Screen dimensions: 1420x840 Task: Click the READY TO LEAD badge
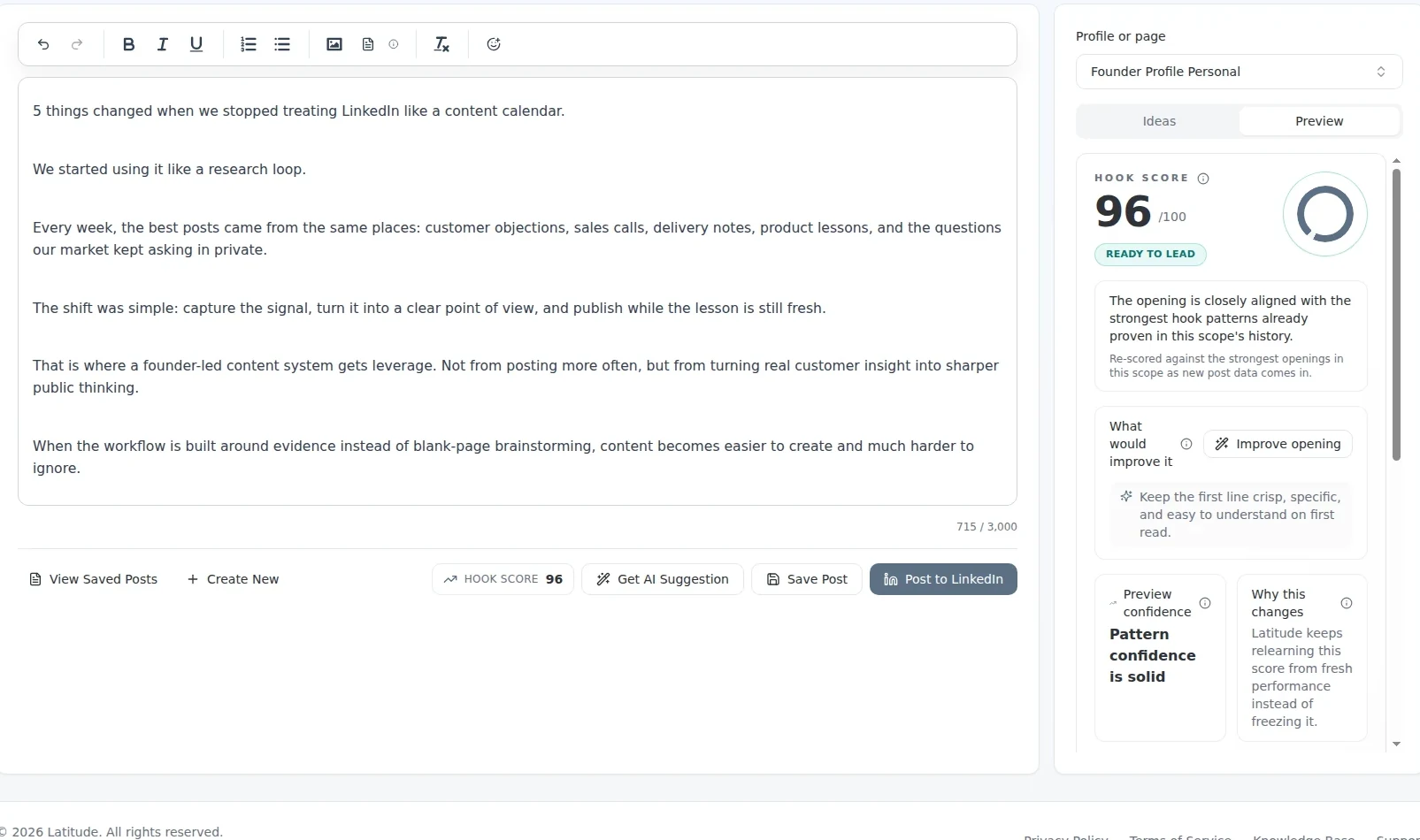click(1150, 254)
